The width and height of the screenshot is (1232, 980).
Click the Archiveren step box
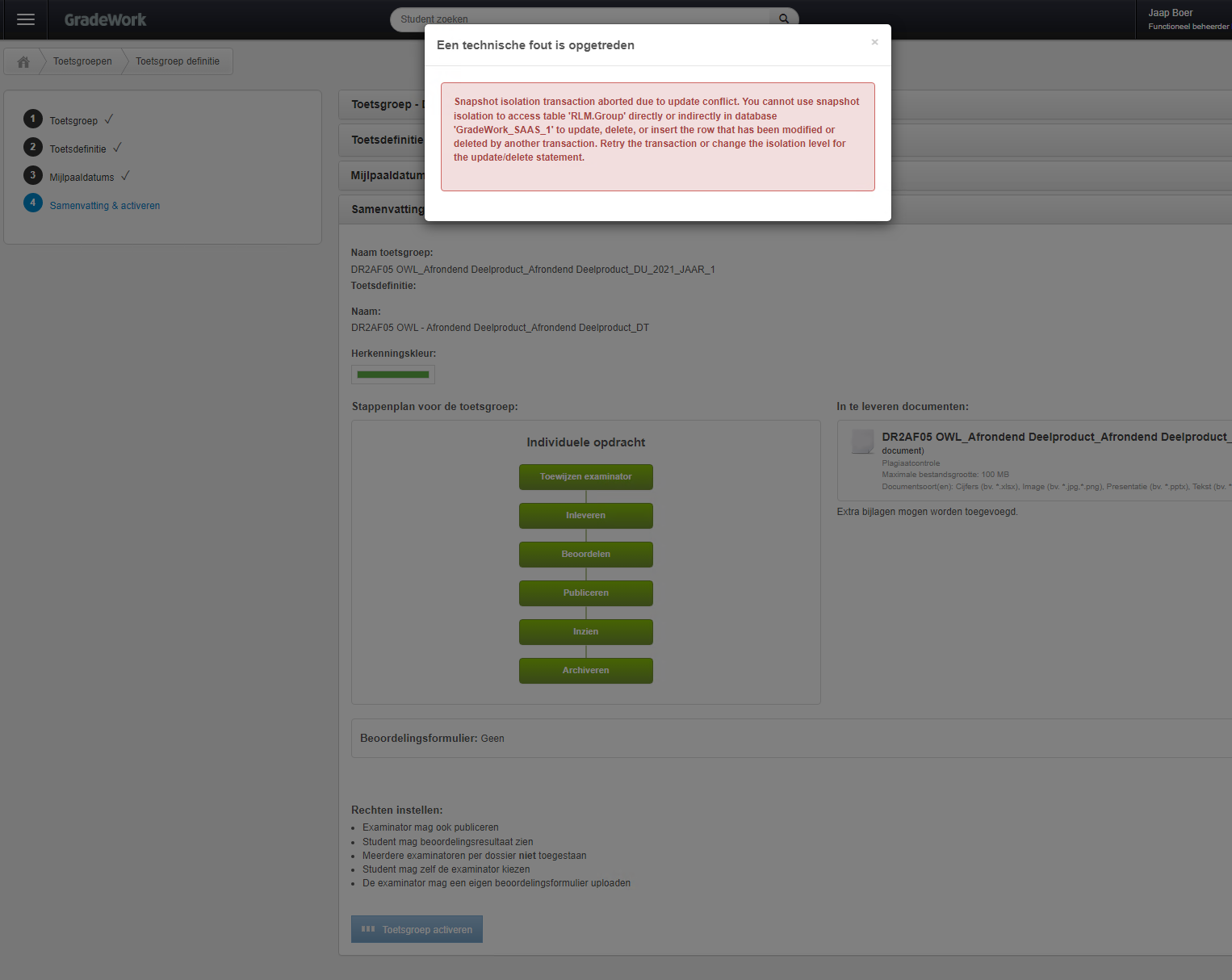586,671
